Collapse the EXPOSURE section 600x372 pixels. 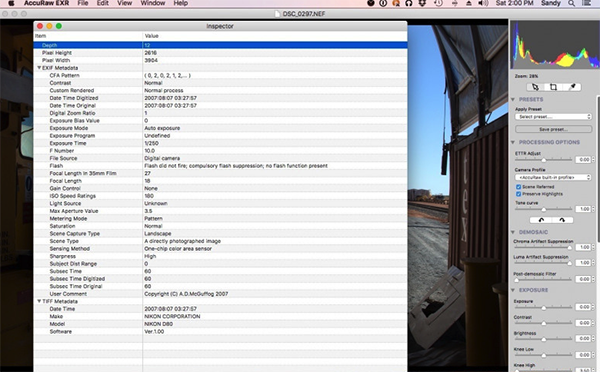point(513,290)
